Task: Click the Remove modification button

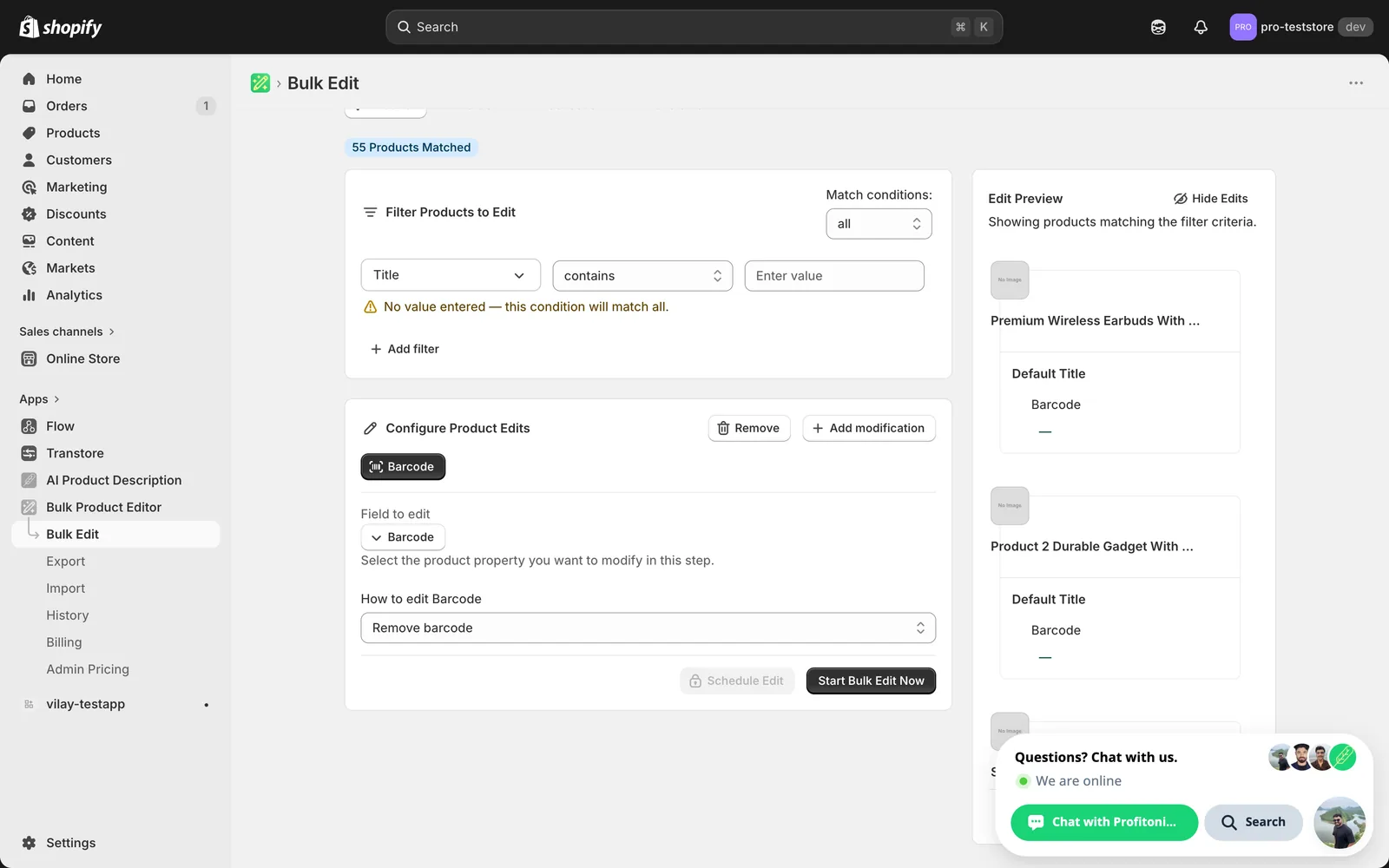Action: (x=749, y=428)
